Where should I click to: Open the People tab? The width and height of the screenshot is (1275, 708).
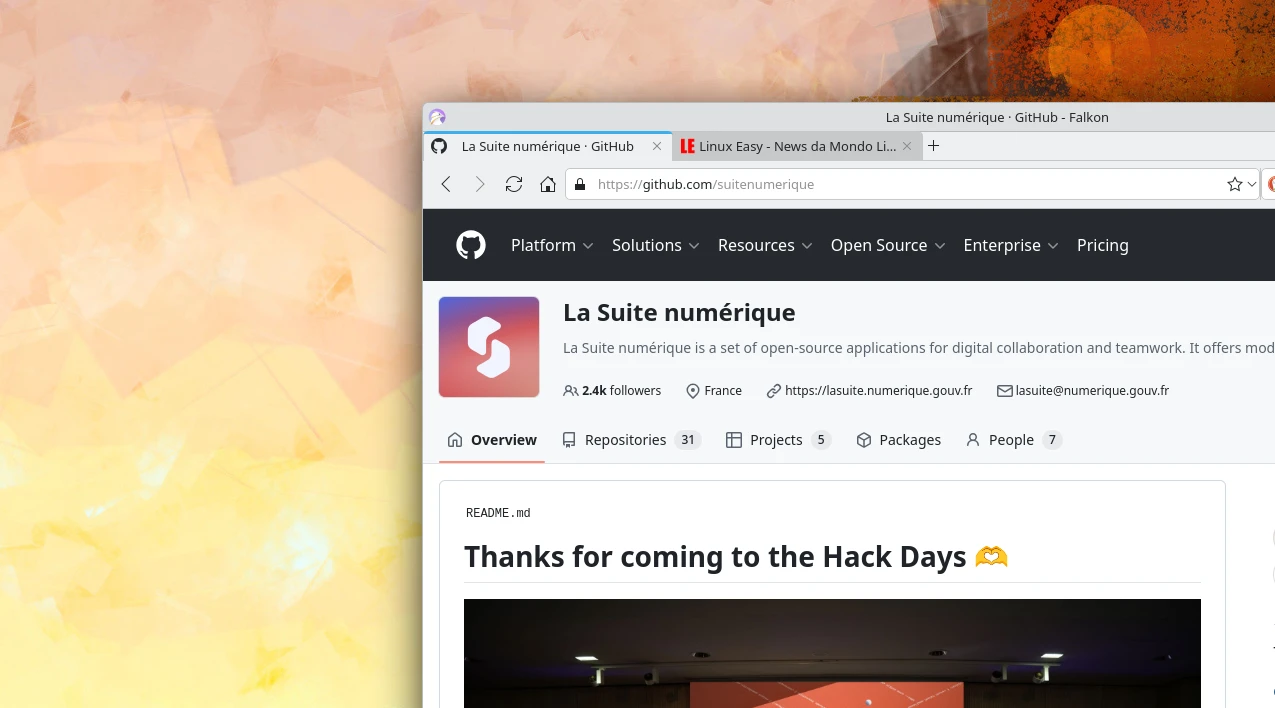(1011, 440)
